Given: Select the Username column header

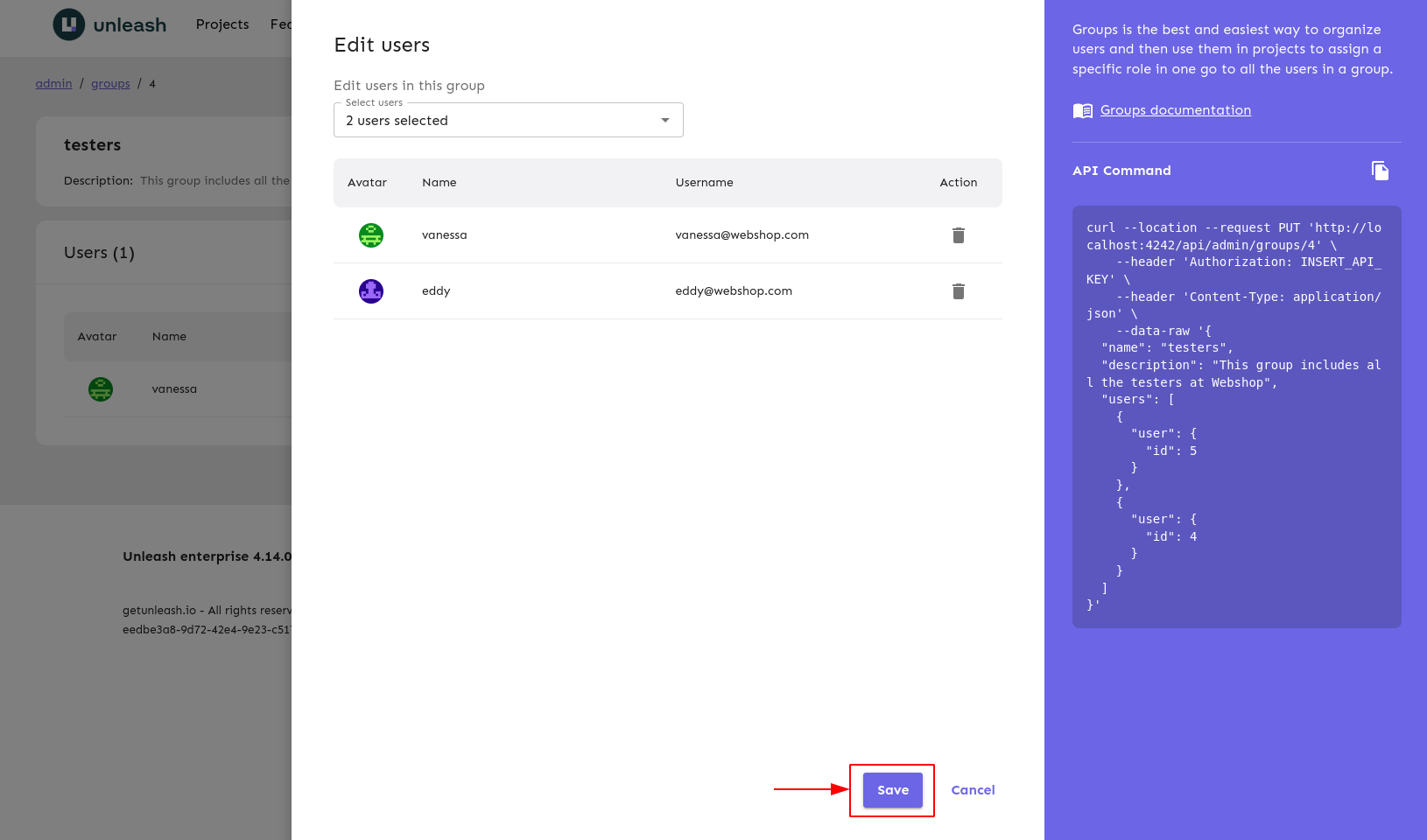Looking at the screenshot, I should pyautogui.click(x=704, y=182).
